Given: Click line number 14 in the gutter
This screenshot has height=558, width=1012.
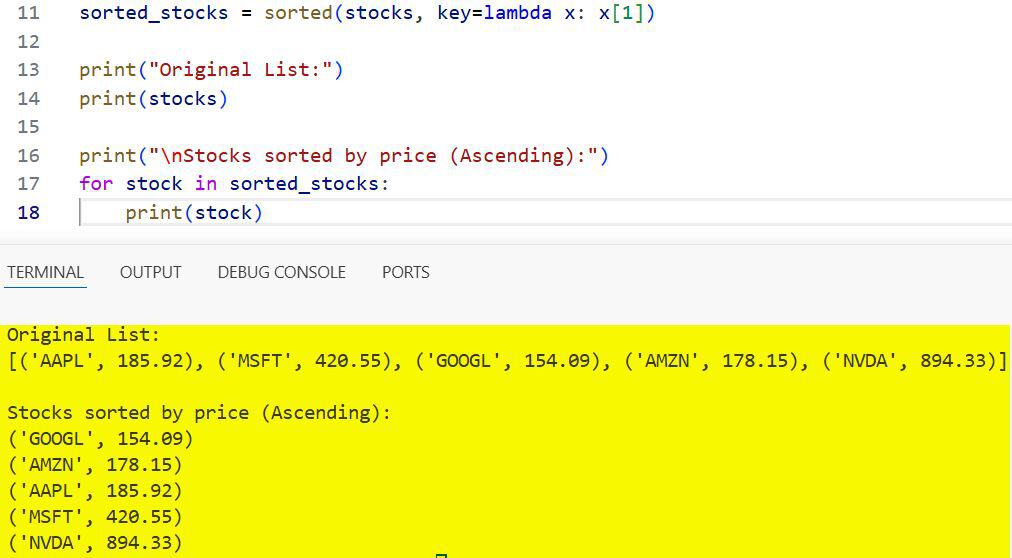Looking at the screenshot, I should tap(28, 99).
